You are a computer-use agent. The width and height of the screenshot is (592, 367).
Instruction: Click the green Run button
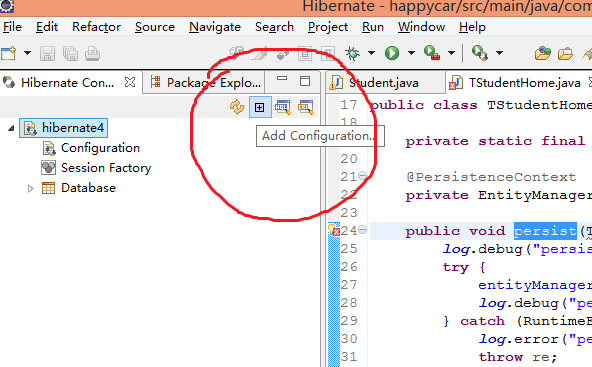tap(392, 53)
